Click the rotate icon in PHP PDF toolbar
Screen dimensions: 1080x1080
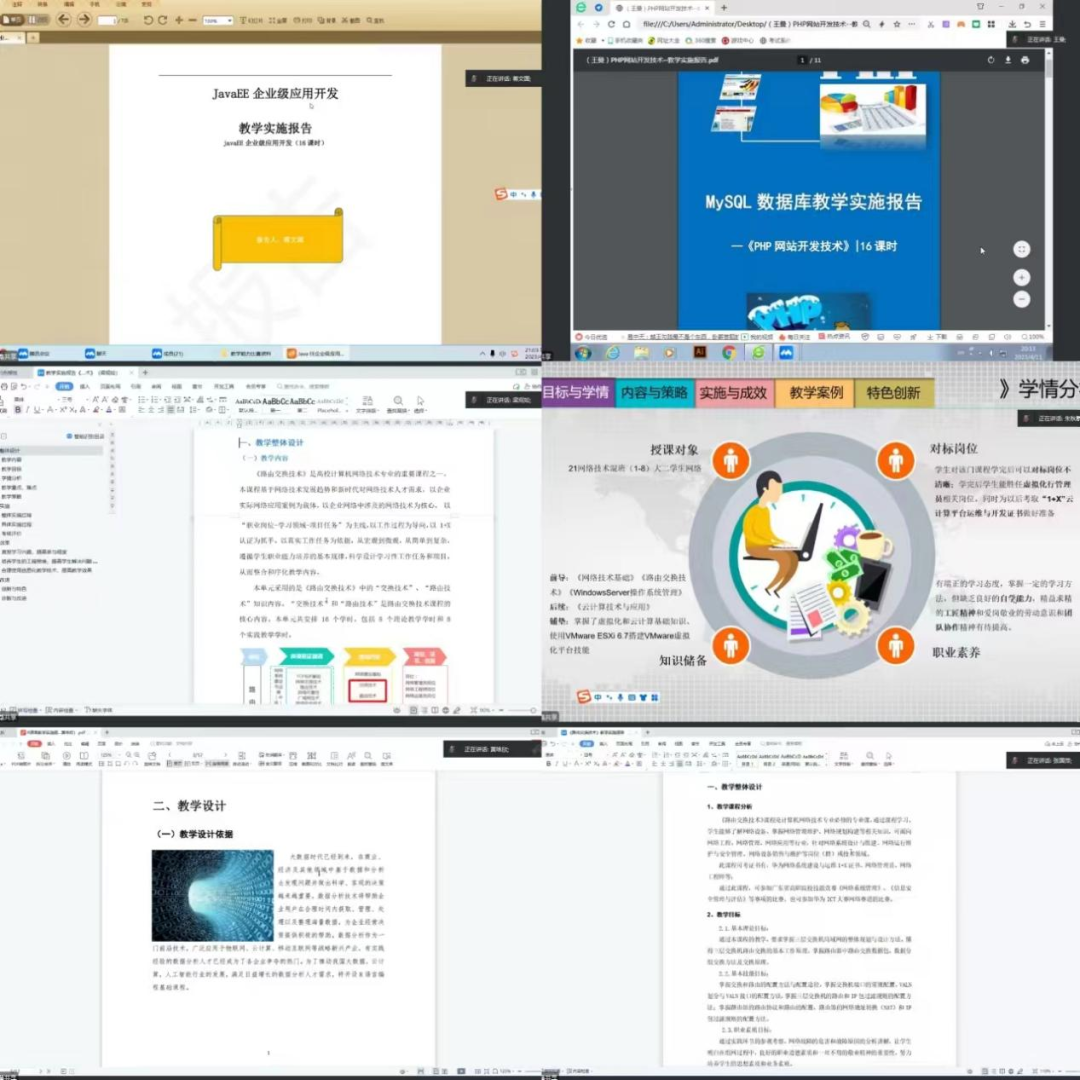pyautogui.click(x=991, y=60)
